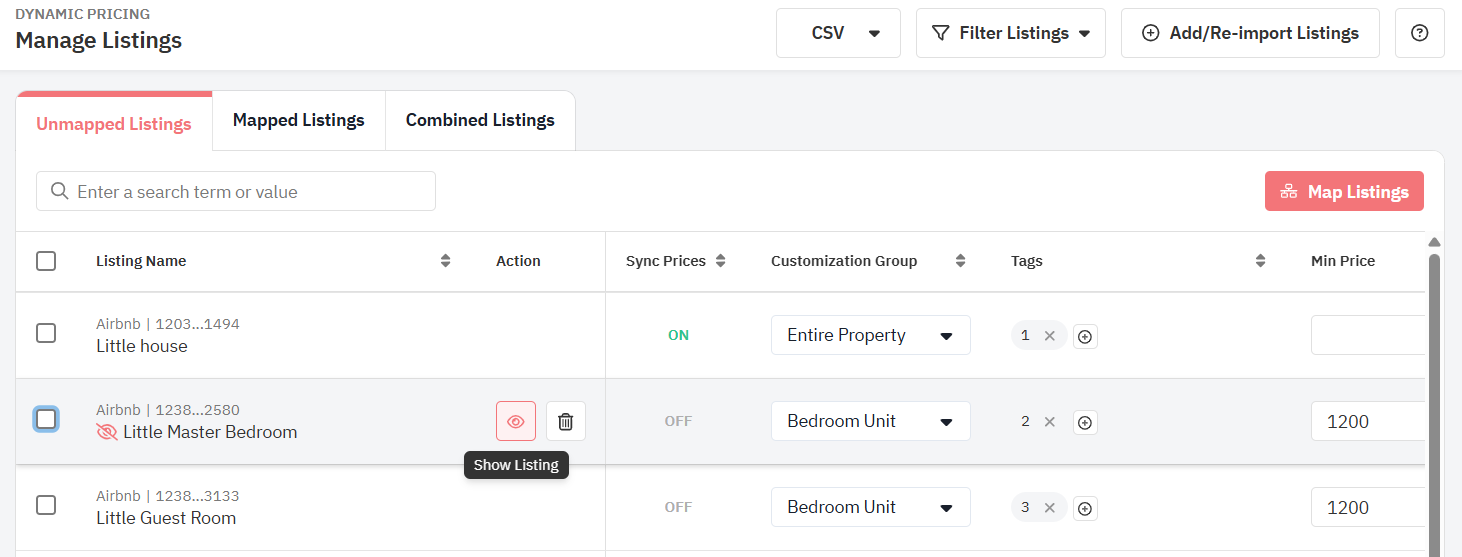Sort by Listing Name column arrows
Screen dimensions: 1462x557
coord(445,261)
